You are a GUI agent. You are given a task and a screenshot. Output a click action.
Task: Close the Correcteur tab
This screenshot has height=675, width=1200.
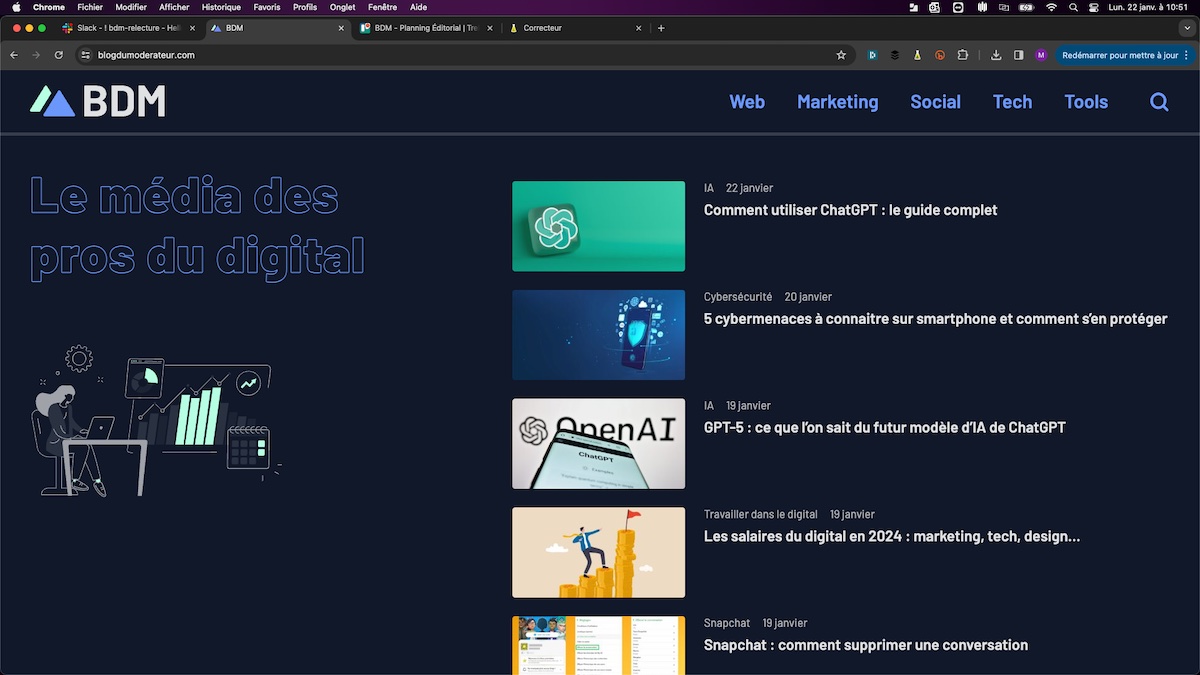[639, 28]
